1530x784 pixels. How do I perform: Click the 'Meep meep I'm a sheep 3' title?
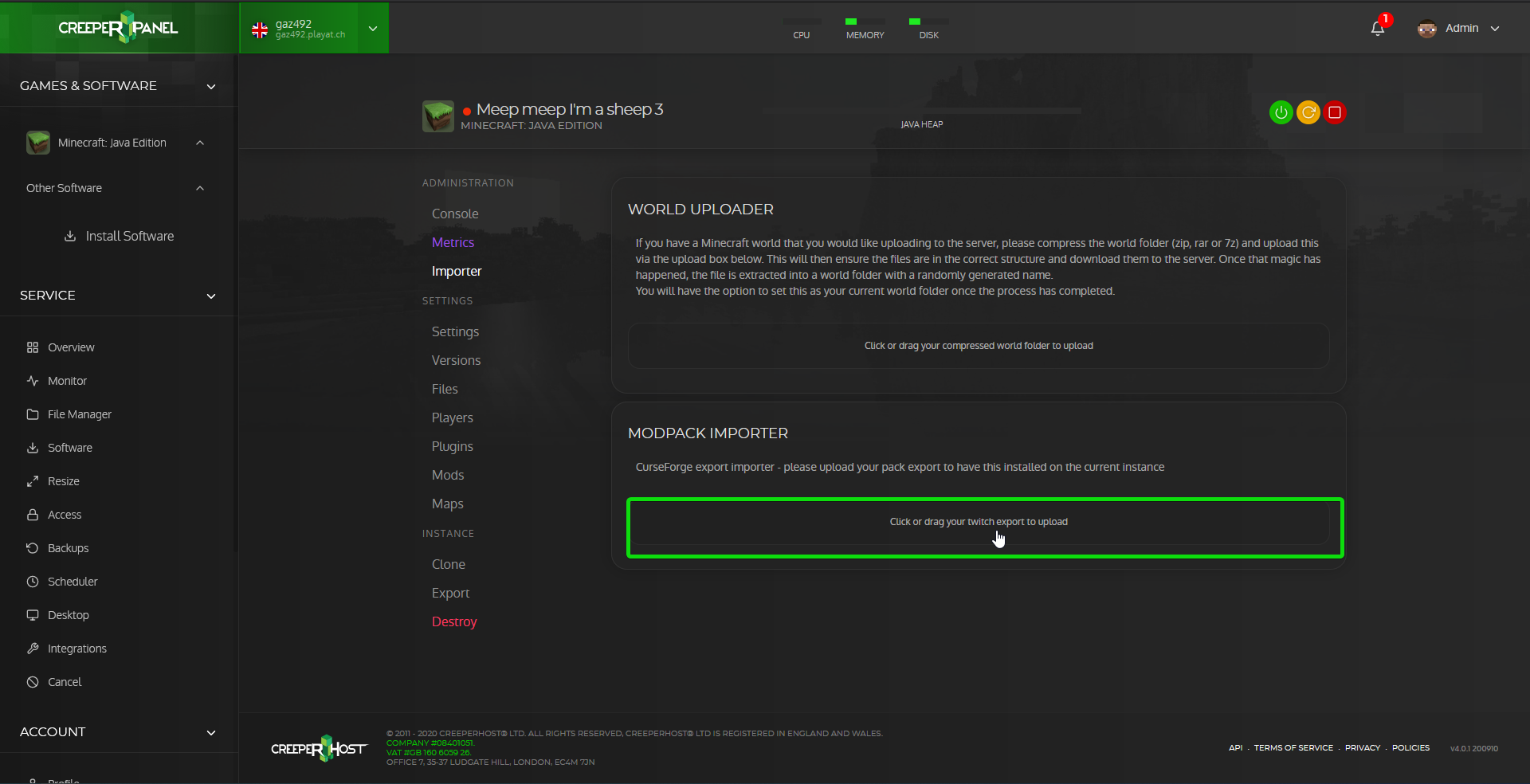pyautogui.click(x=570, y=109)
